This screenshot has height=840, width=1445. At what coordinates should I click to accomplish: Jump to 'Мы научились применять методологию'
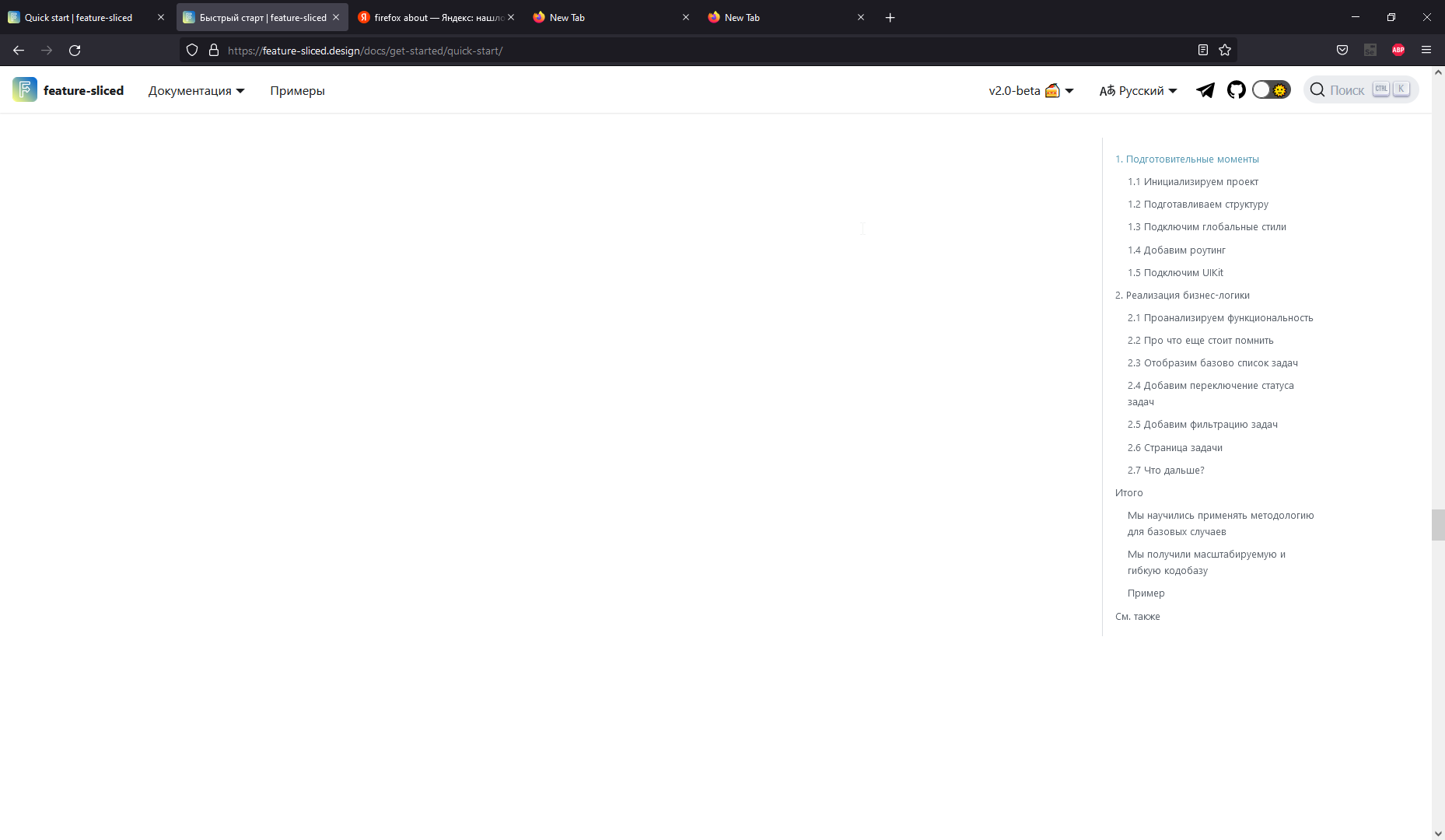[x=1221, y=523]
